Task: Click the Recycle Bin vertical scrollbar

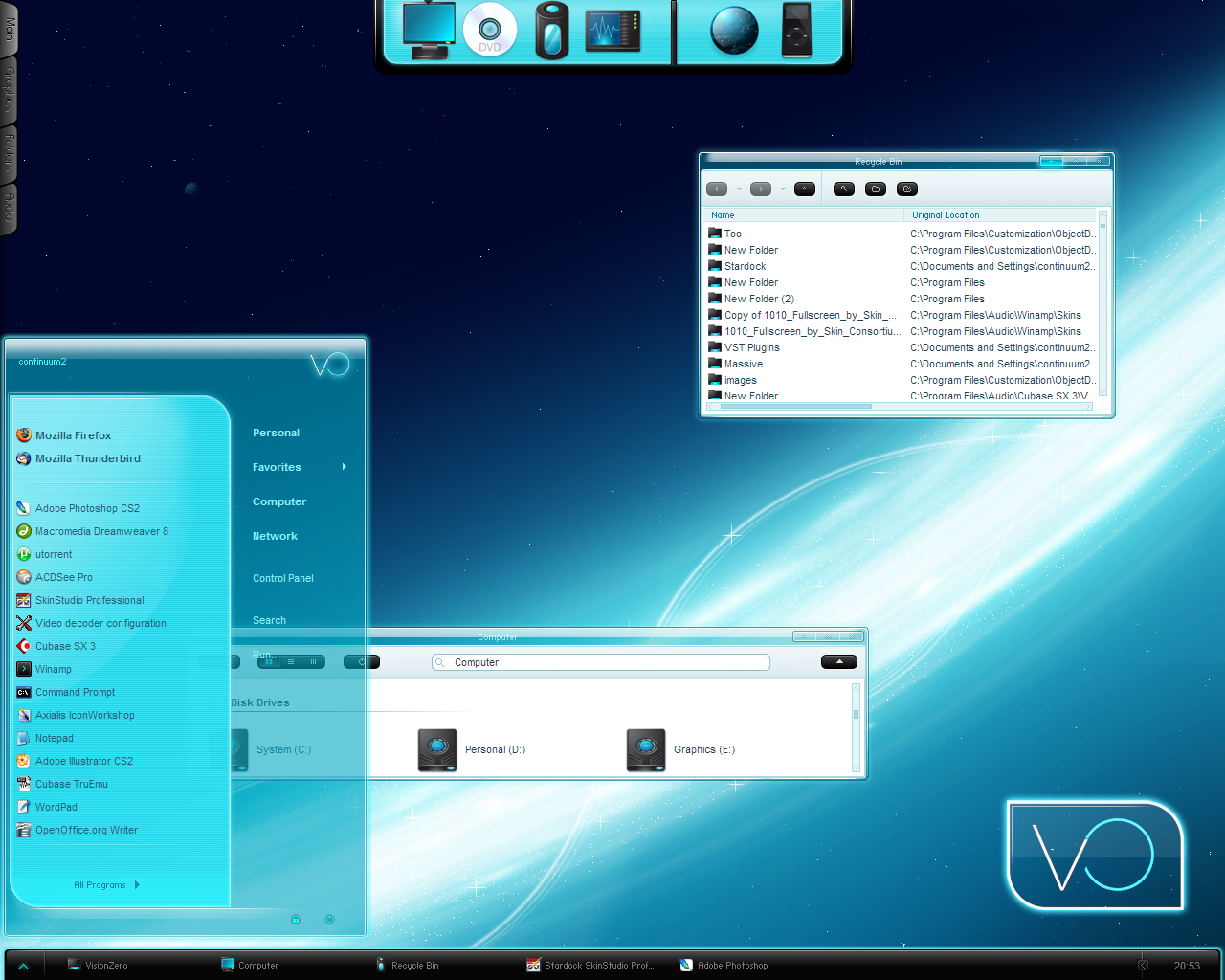Action: [x=1102, y=302]
